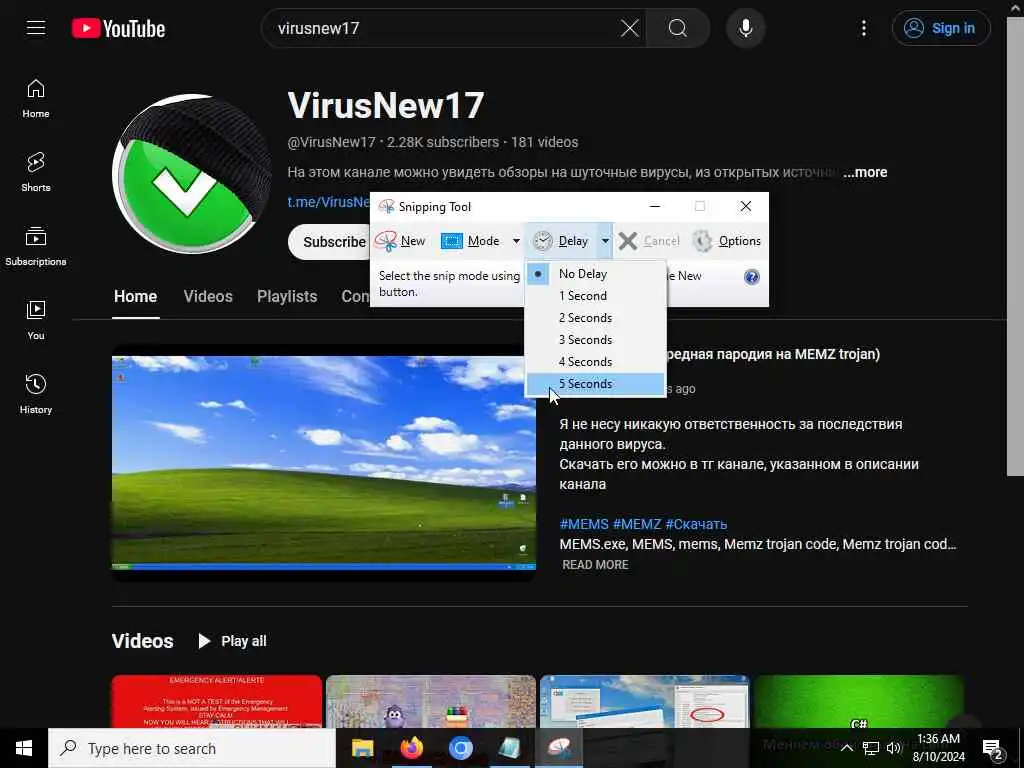Open the red Emergency Alert video thumbnail
This screenshot has height=768, width=1024.
tap(217, 701)
